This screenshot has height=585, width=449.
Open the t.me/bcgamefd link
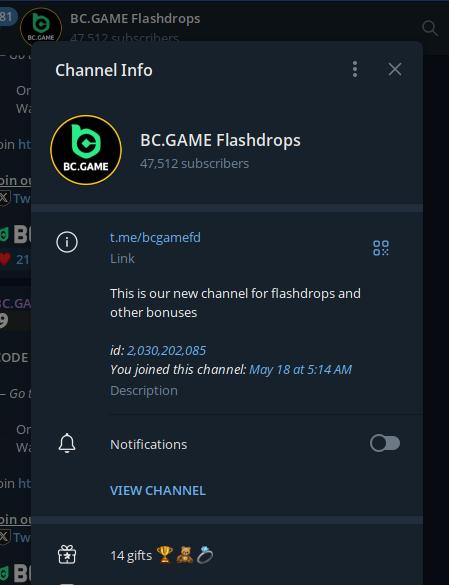point(155,238)
